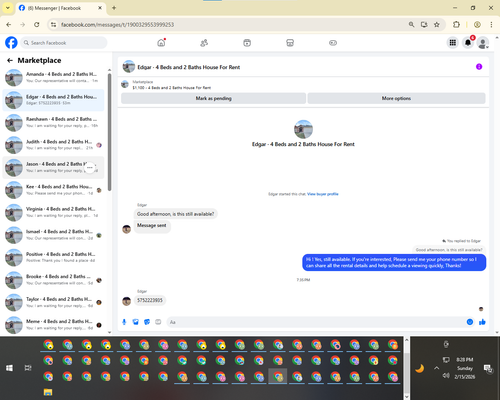
Task: Attach a file or photo icon
Action: click(135, 322)
